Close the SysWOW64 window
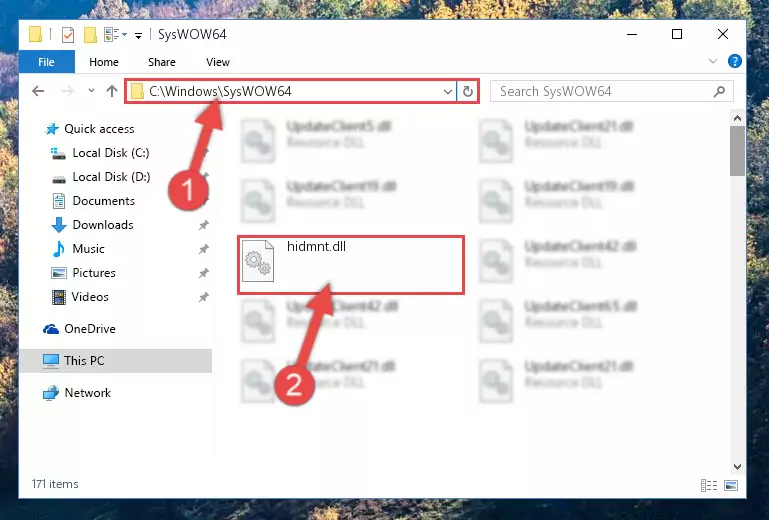This screenshot has width=769, height=520. tap(722, 34)
